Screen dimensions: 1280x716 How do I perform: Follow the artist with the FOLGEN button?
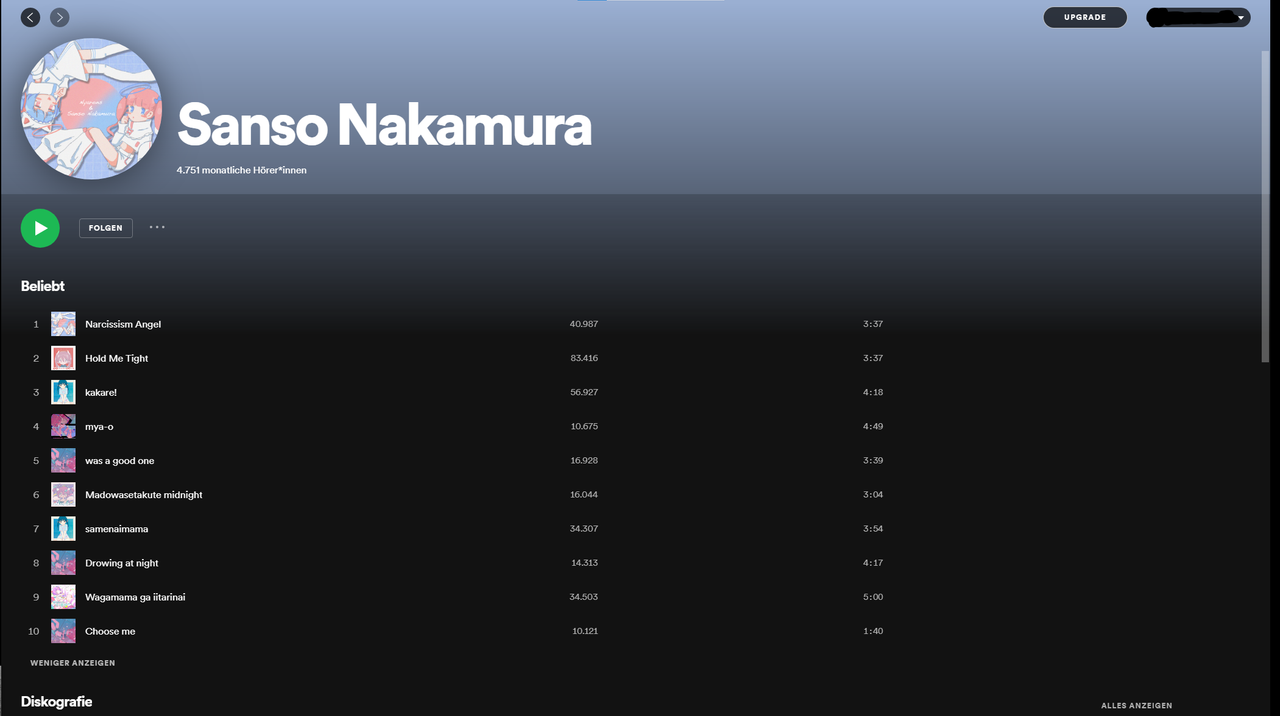click(x=106, y=228)
